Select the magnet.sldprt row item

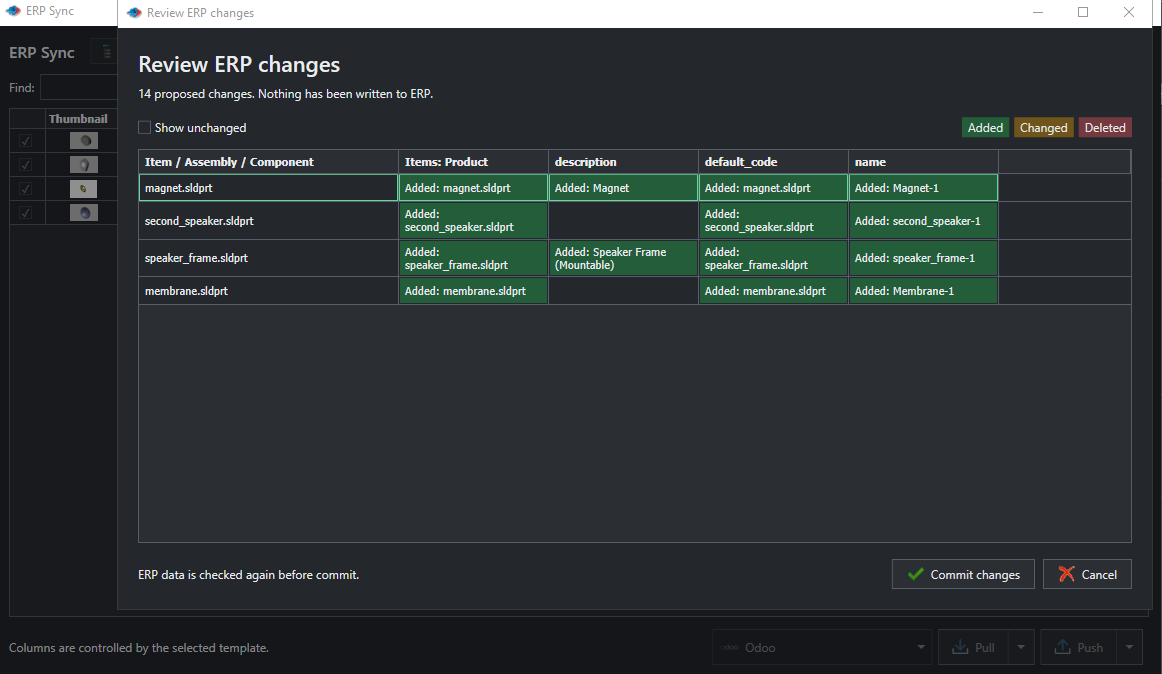click(x=268, y=188)
